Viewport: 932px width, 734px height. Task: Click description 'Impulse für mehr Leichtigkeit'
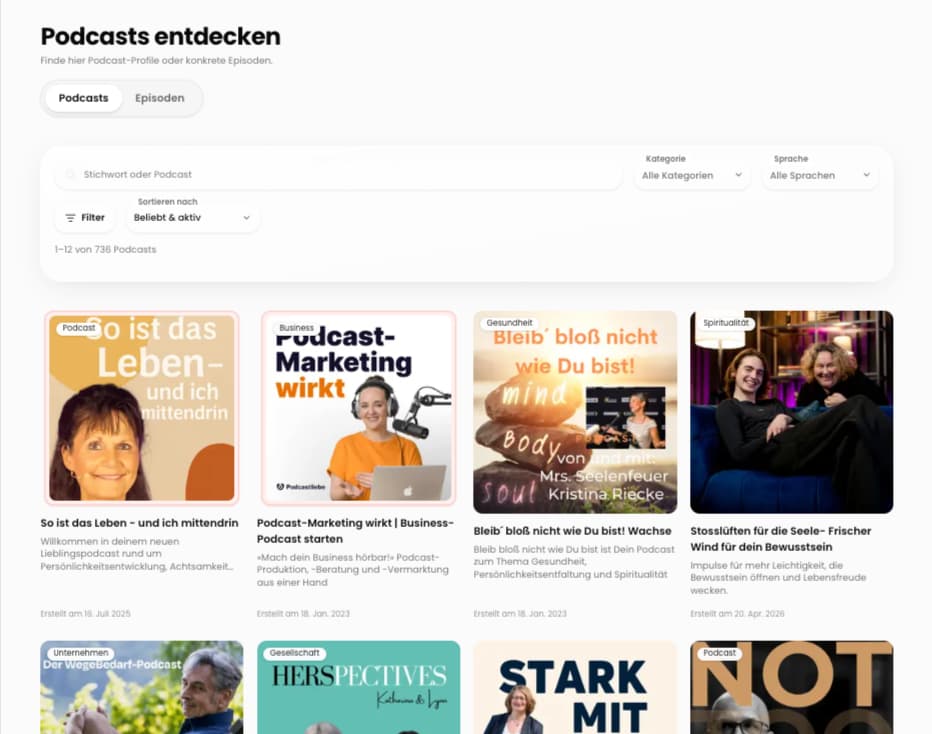[779, 578]
